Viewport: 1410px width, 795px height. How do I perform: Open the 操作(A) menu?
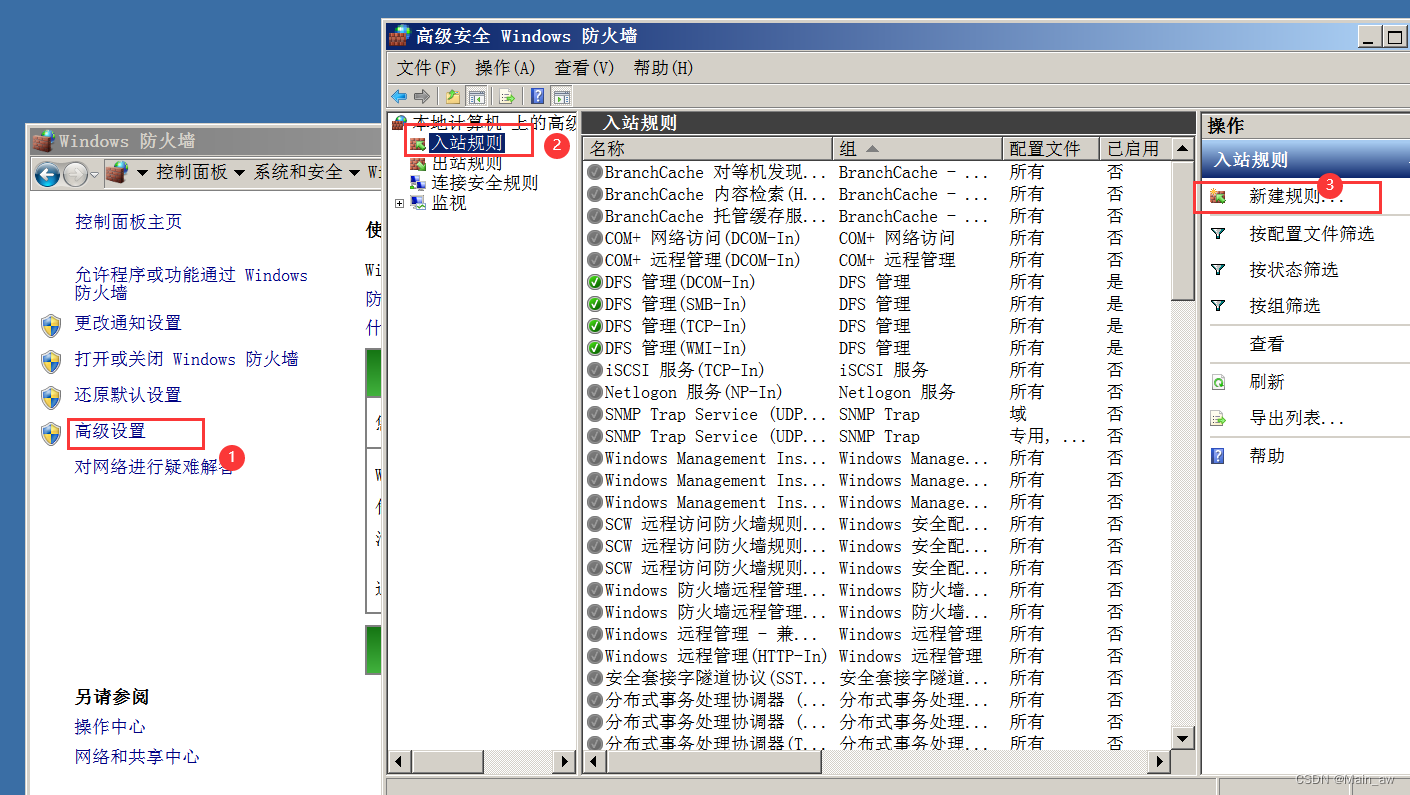click(x=505, y=68)
